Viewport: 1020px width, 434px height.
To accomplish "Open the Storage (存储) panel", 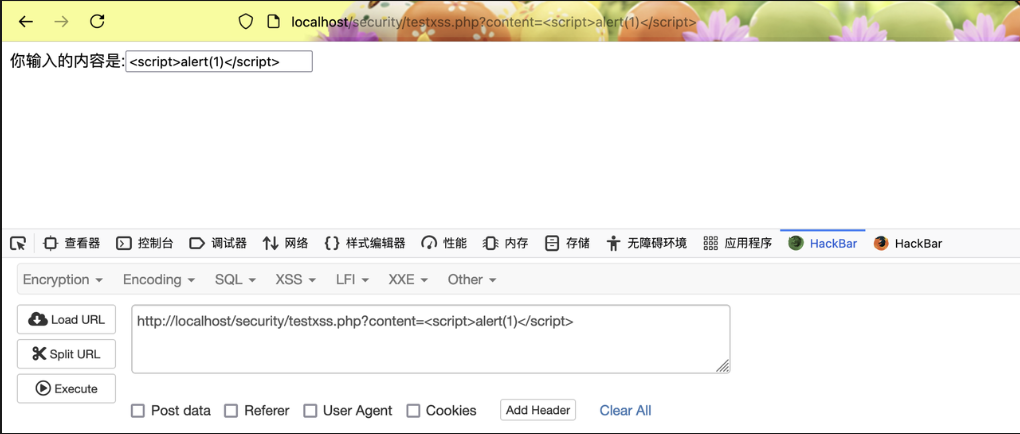I will coord(567,243).
